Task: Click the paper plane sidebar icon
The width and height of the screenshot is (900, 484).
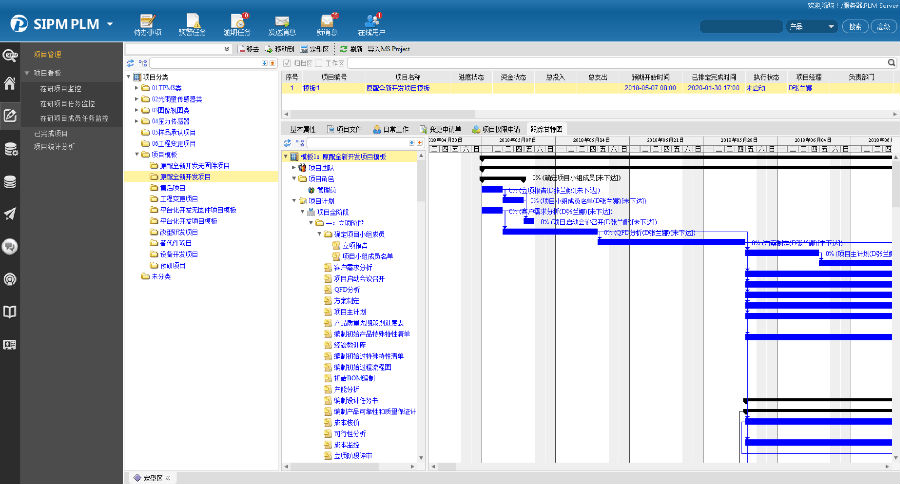Action: tap(10, 213)
